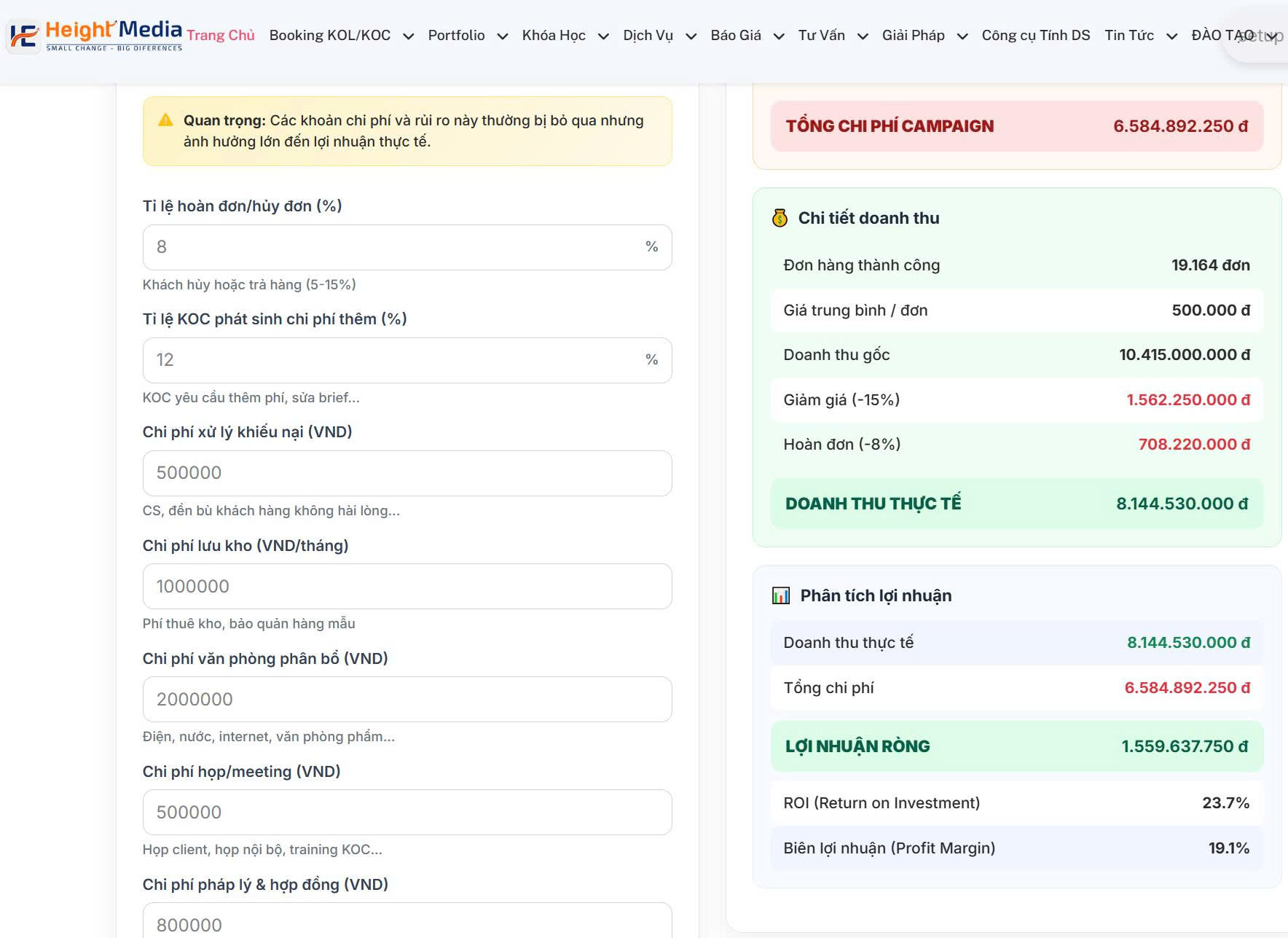Expand the Tư Vấn menu
Image resolution: width=1288 pixels, height=938 pixels.
(x=862, y=36)
